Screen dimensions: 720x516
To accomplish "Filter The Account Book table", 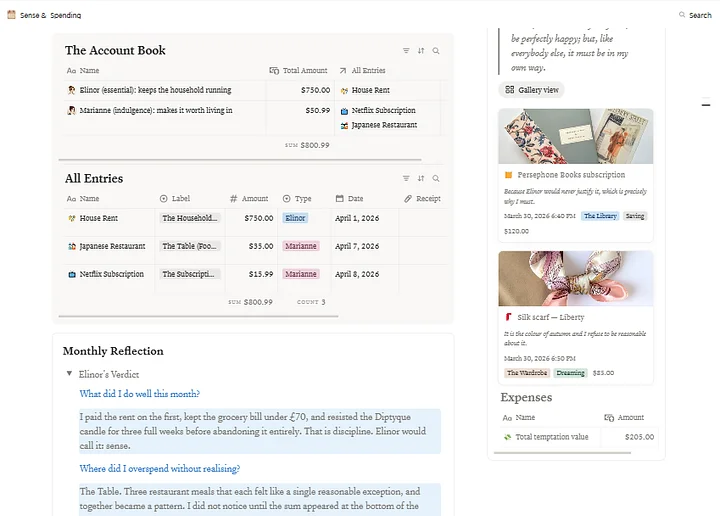I will point(406,50).
